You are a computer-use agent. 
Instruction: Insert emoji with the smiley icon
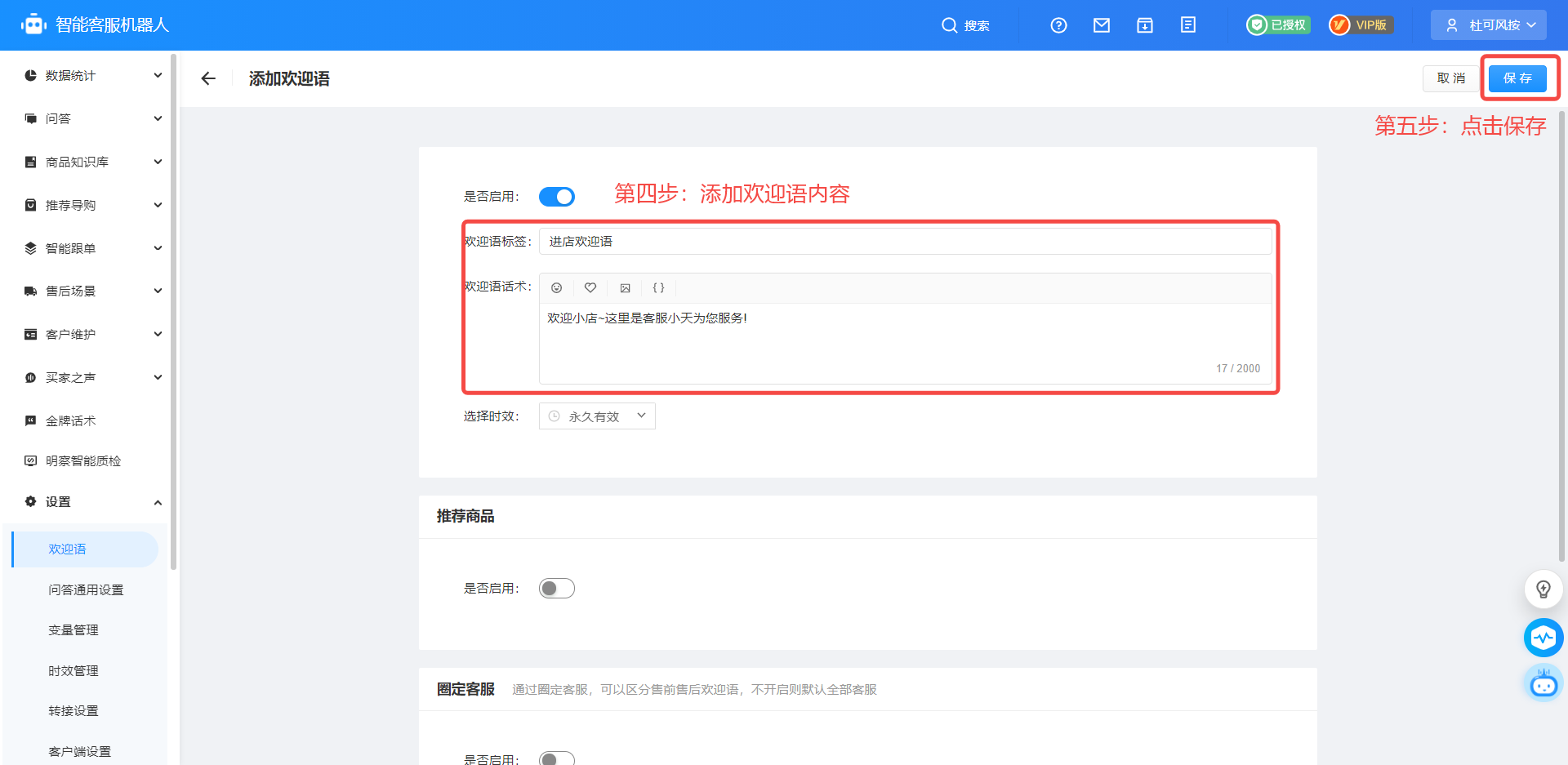[556, 288]
